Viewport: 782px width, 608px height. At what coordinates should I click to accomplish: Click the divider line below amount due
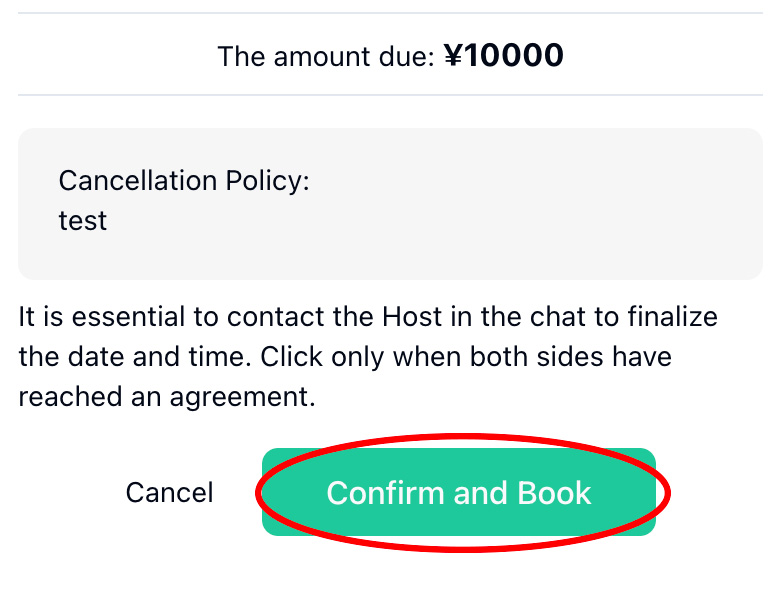point(390,96)
